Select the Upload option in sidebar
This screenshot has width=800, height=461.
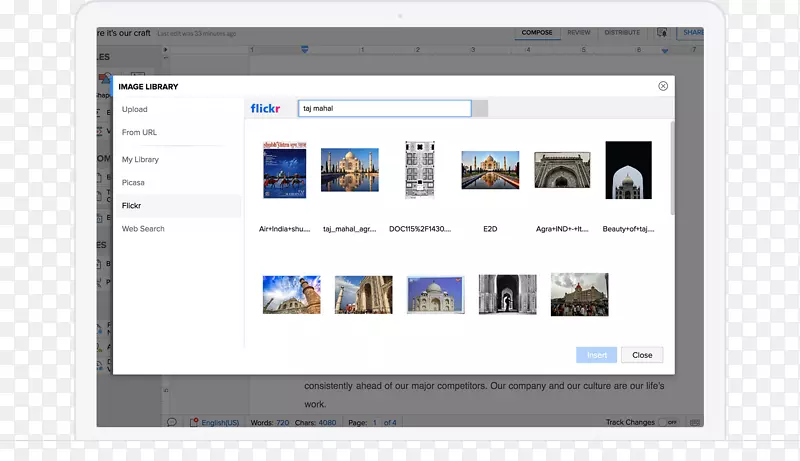coord(135,109)
